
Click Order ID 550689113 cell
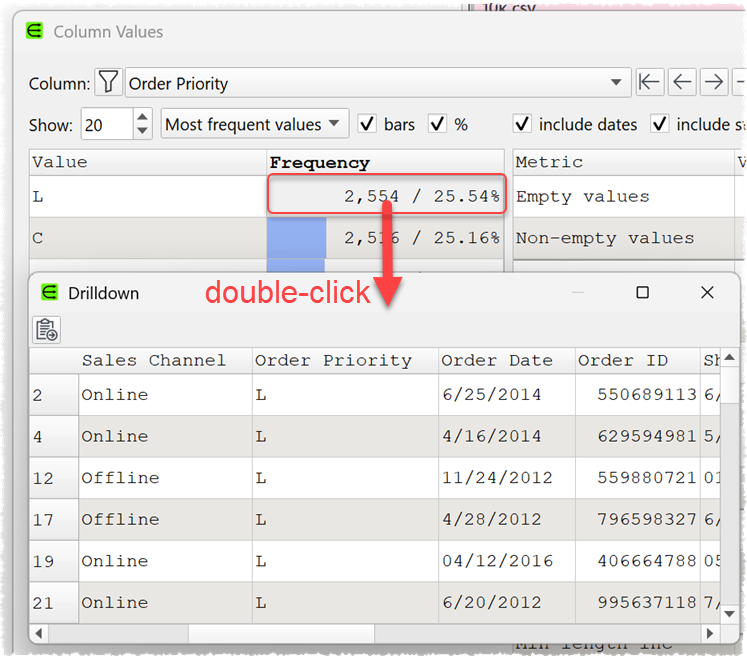(637, 395)
